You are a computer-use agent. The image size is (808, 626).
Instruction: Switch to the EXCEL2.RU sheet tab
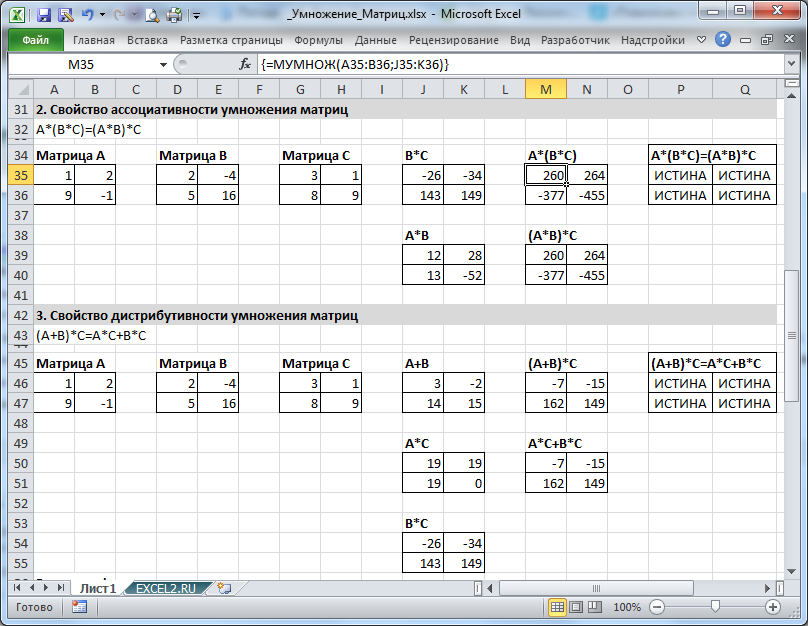pyautogui.click(x=166, y=588)
